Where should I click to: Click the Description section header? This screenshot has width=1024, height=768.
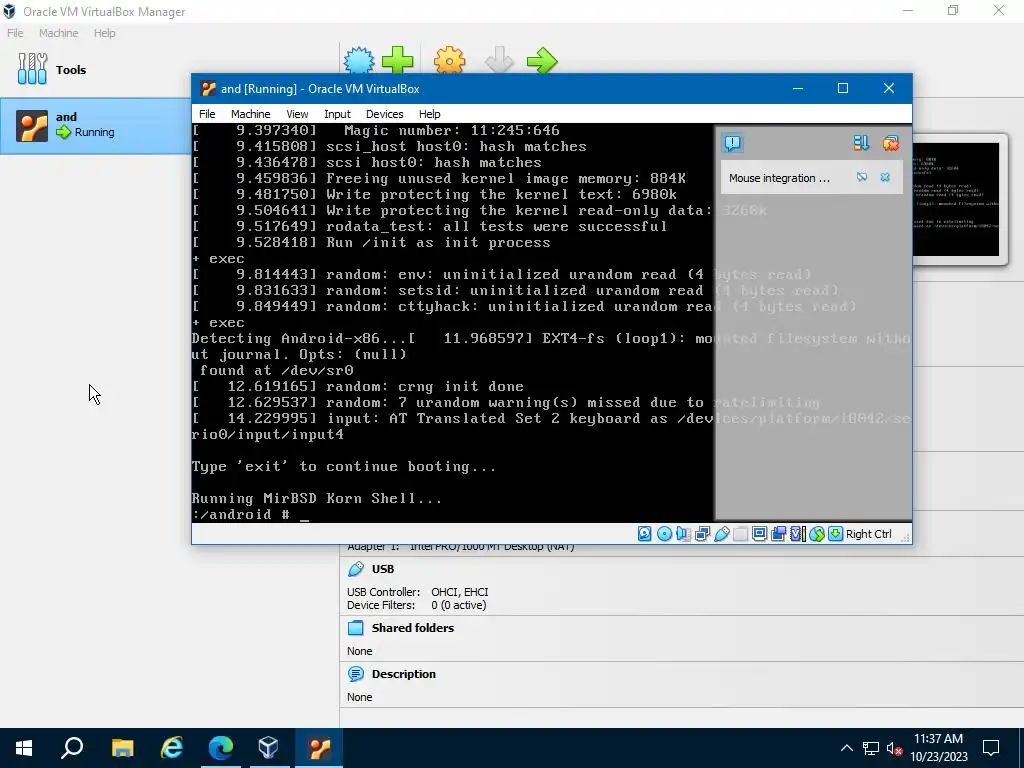click(x=404, y=674)
